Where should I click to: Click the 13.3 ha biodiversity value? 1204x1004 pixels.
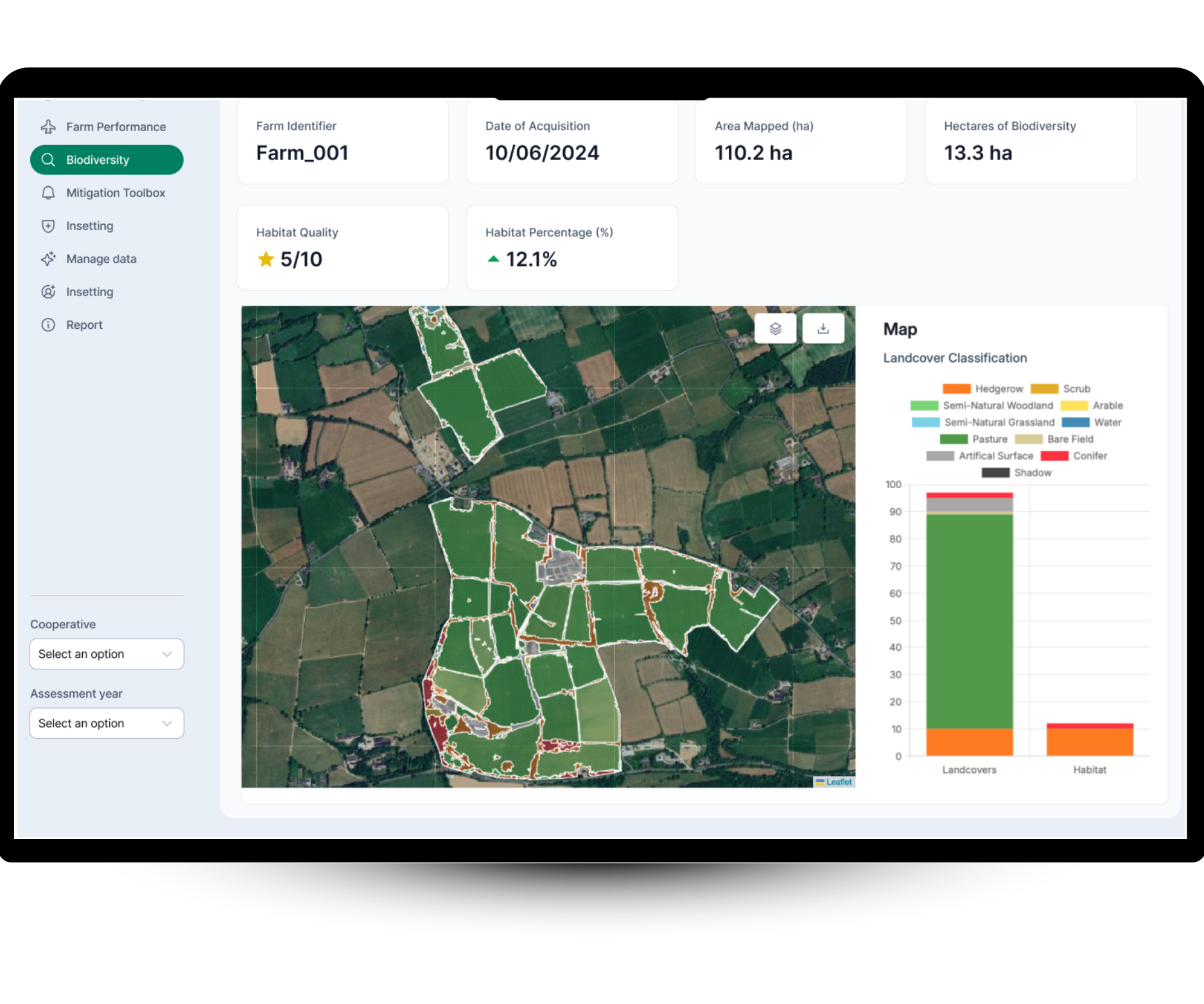click(978, 153)
